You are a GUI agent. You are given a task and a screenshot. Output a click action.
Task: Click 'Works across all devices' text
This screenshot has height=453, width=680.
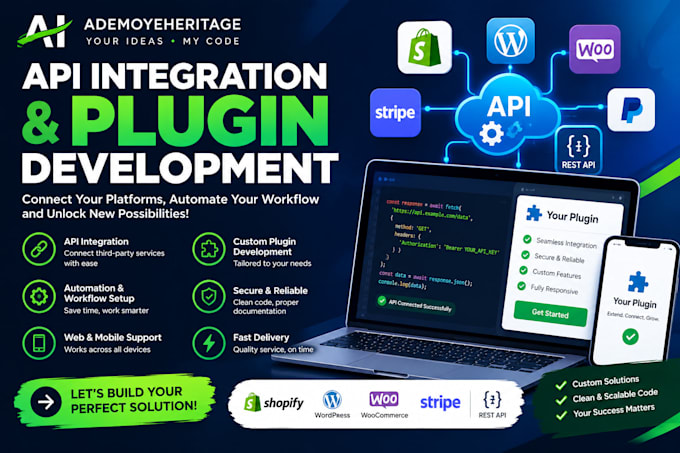pos(107,350)
